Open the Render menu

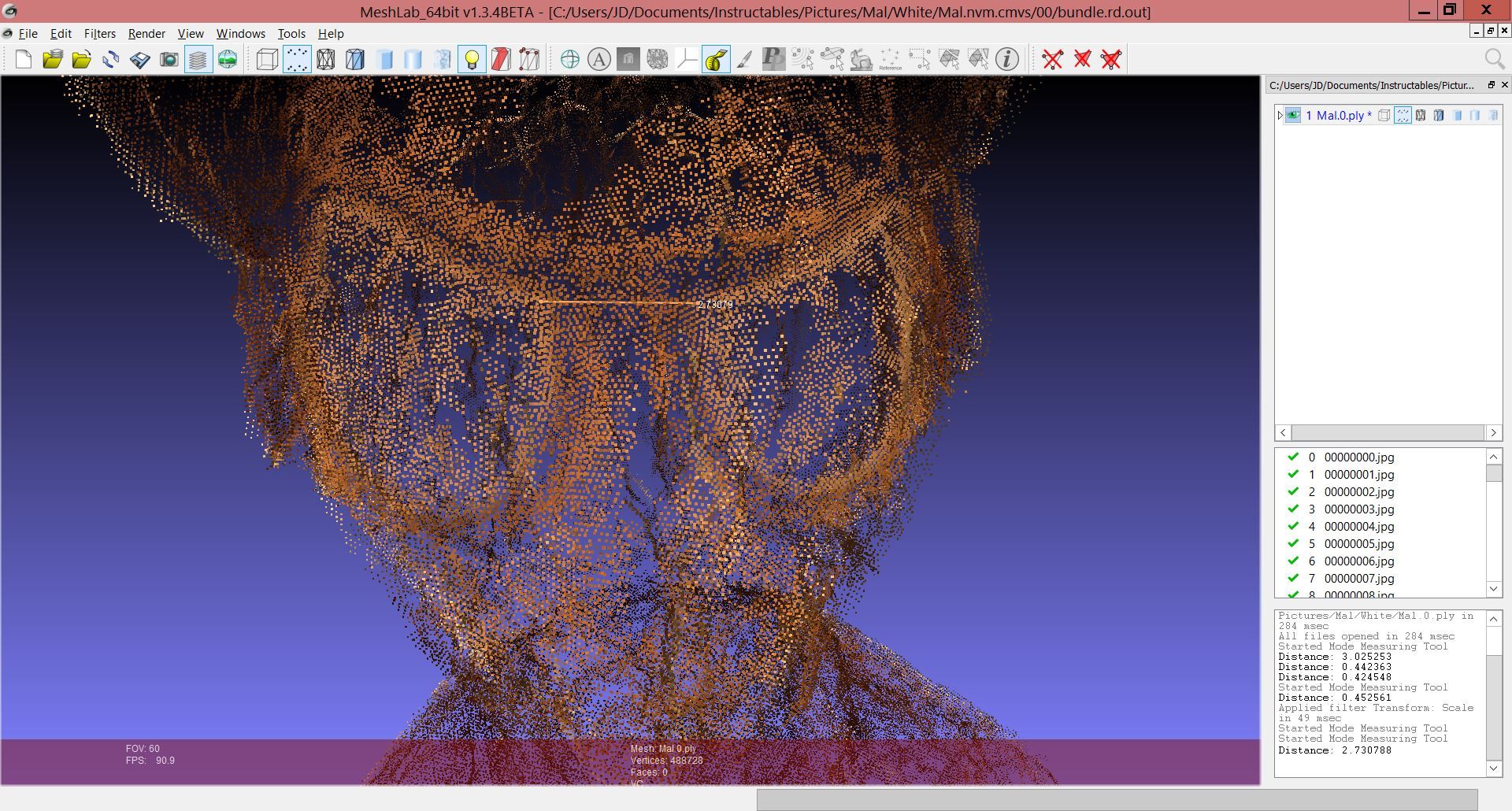pos(146,33)
